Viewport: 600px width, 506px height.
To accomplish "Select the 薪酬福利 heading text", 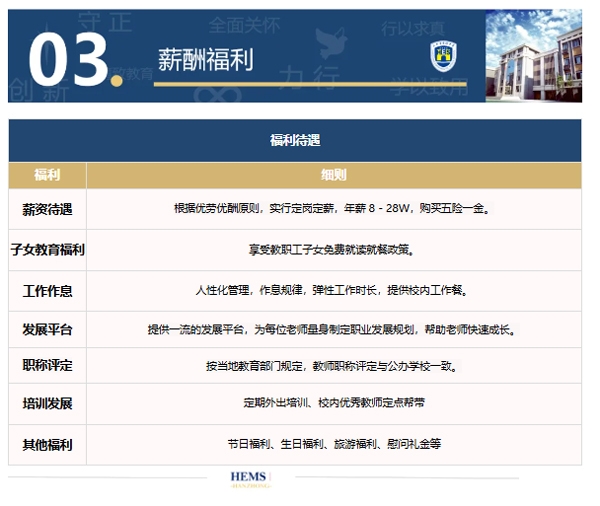I will click(206, 60).
